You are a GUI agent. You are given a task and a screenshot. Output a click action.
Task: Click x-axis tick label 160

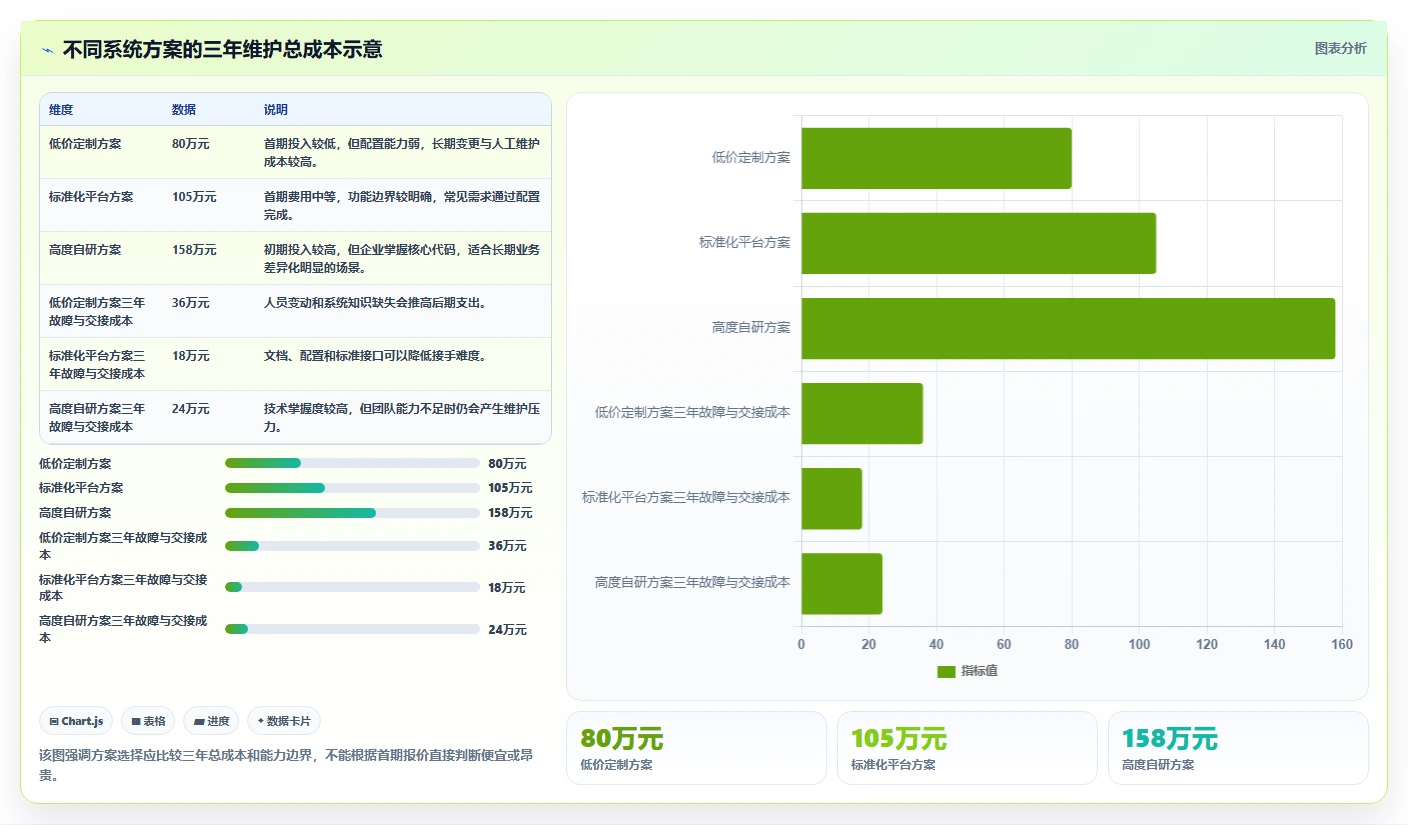[1342, 644]
